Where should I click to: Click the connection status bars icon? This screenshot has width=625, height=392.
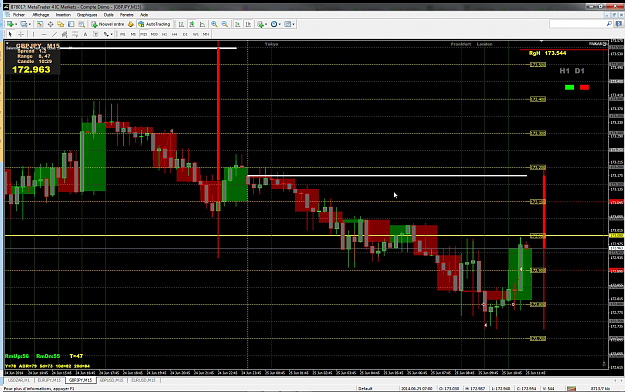tap(572, 388)
